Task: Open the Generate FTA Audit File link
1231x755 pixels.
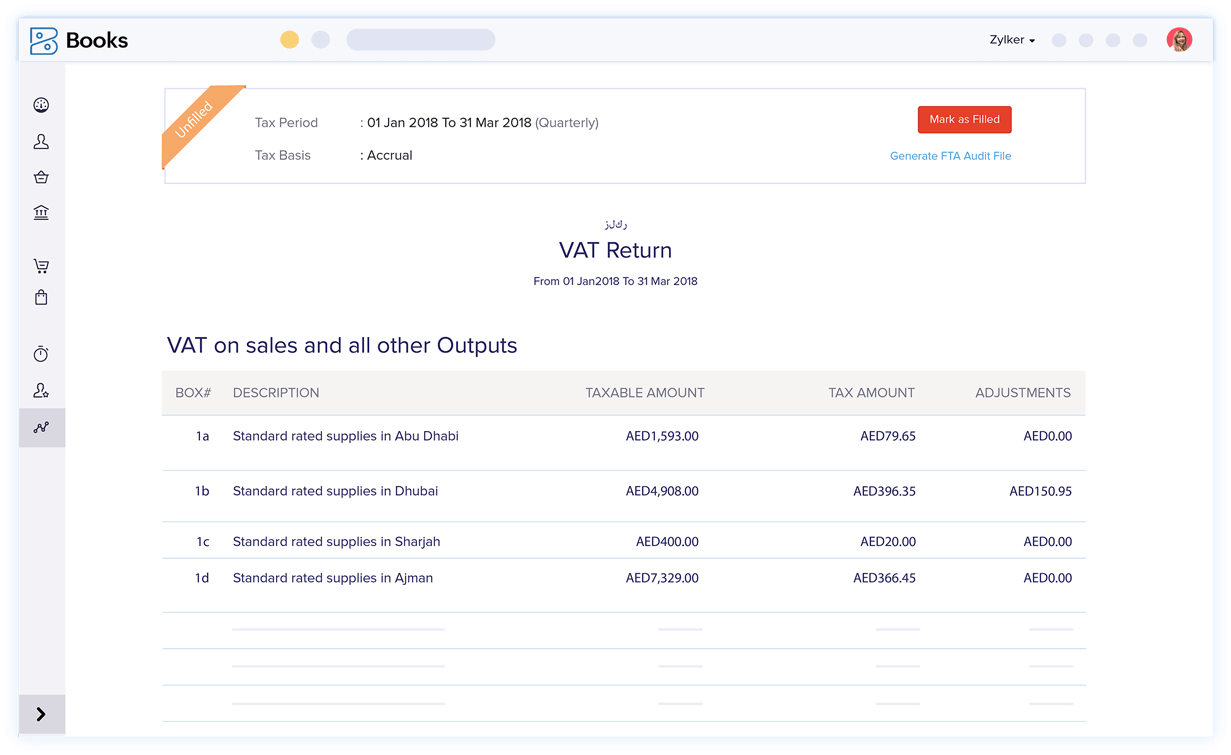Action: pyautogui.click(x=950, y=156)
